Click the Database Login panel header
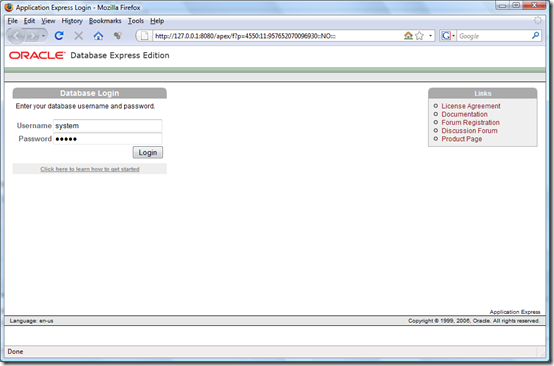The height and width of the screenshot is (366, 554). coord(89,93)
